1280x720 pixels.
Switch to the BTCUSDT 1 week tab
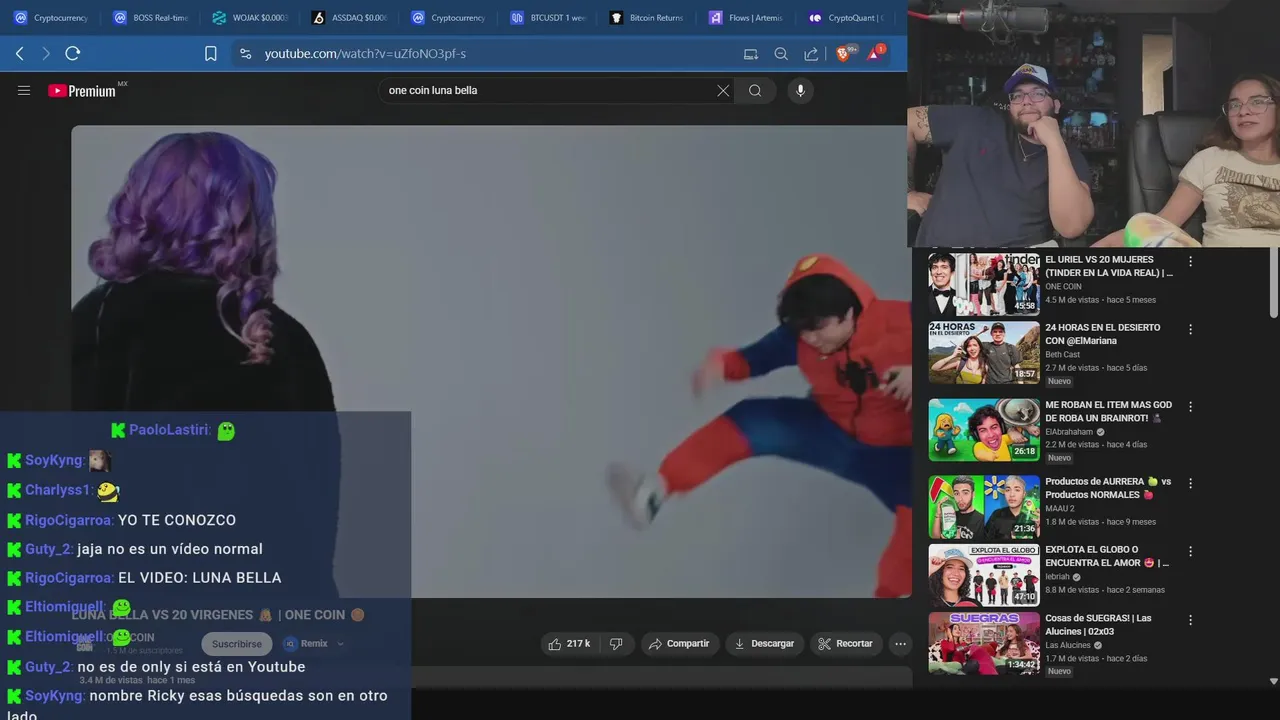[548, 18]
